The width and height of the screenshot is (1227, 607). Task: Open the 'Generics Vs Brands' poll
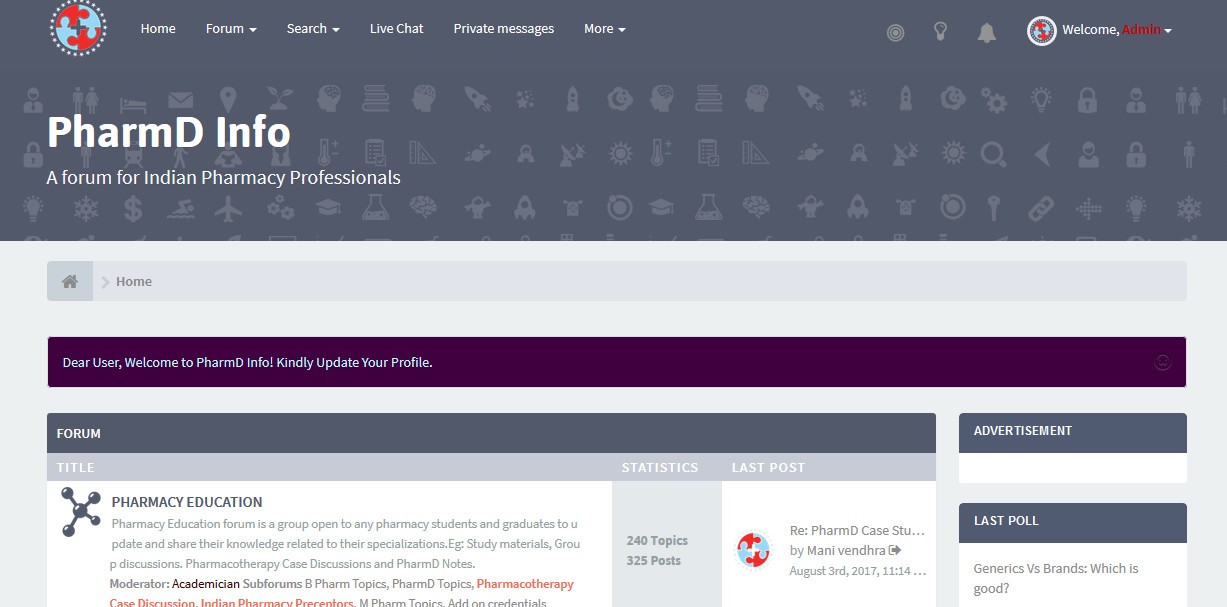(1056, 578)
